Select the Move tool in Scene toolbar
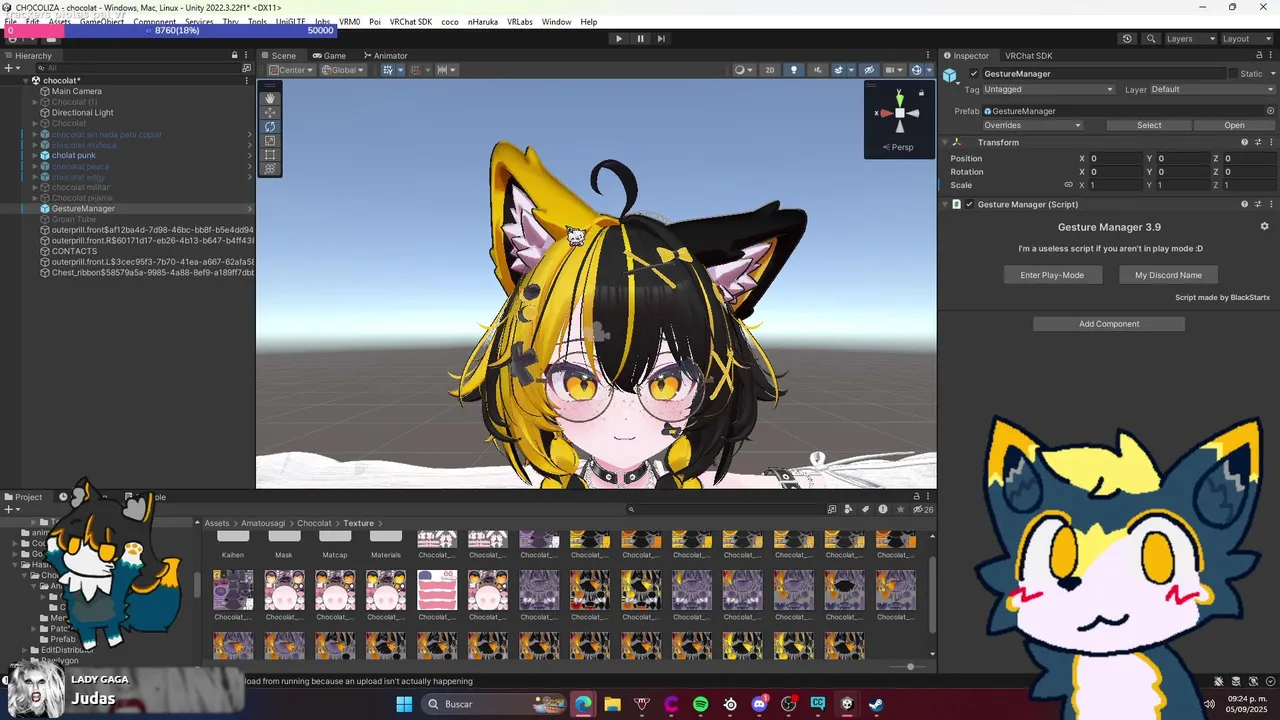1280x720 pixels. coord(270,113)
